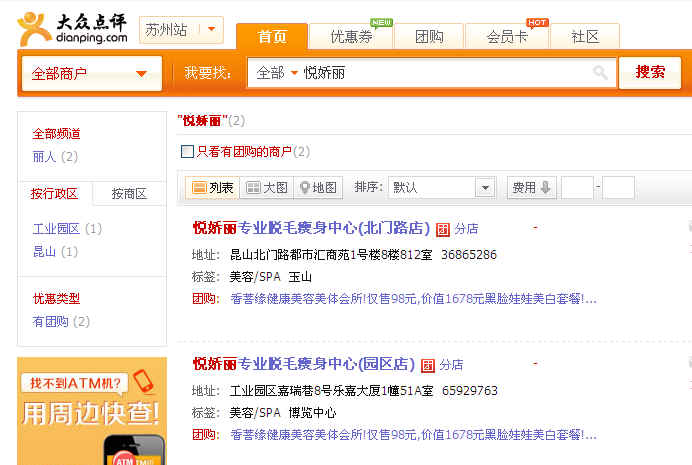Click the HOT badge above 会员卡
This screenshot has width=692, height=465.
coord(537,22)
